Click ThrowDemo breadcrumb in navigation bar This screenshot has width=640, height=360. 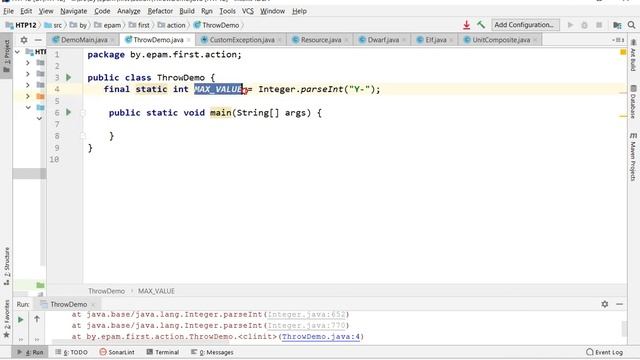pyautogui.click(x=217, y=25)
